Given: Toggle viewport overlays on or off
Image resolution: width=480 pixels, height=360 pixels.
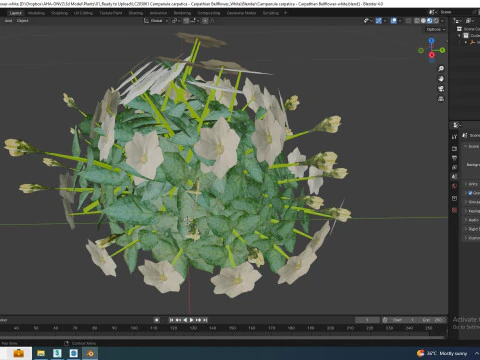Looking at the screenshot, I should (x=394, y=21).
